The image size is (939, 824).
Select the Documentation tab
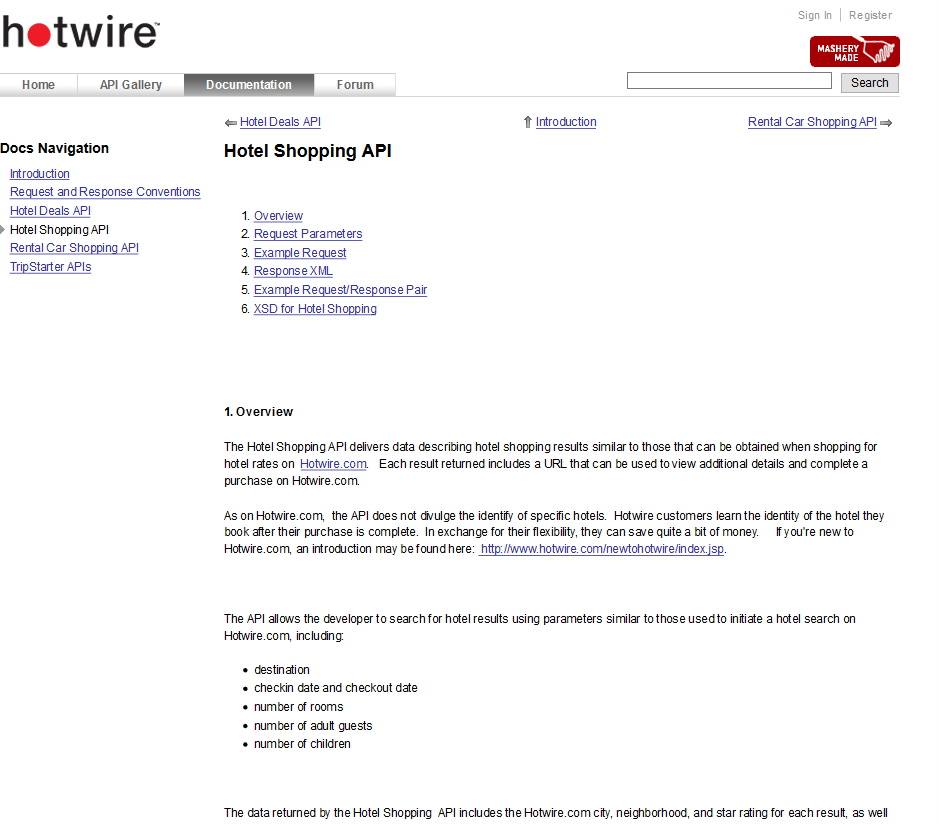pos(249,85)
